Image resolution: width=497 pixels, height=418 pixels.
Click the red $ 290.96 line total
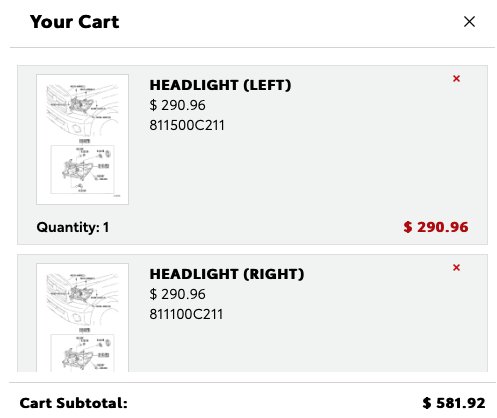(436, 227)
